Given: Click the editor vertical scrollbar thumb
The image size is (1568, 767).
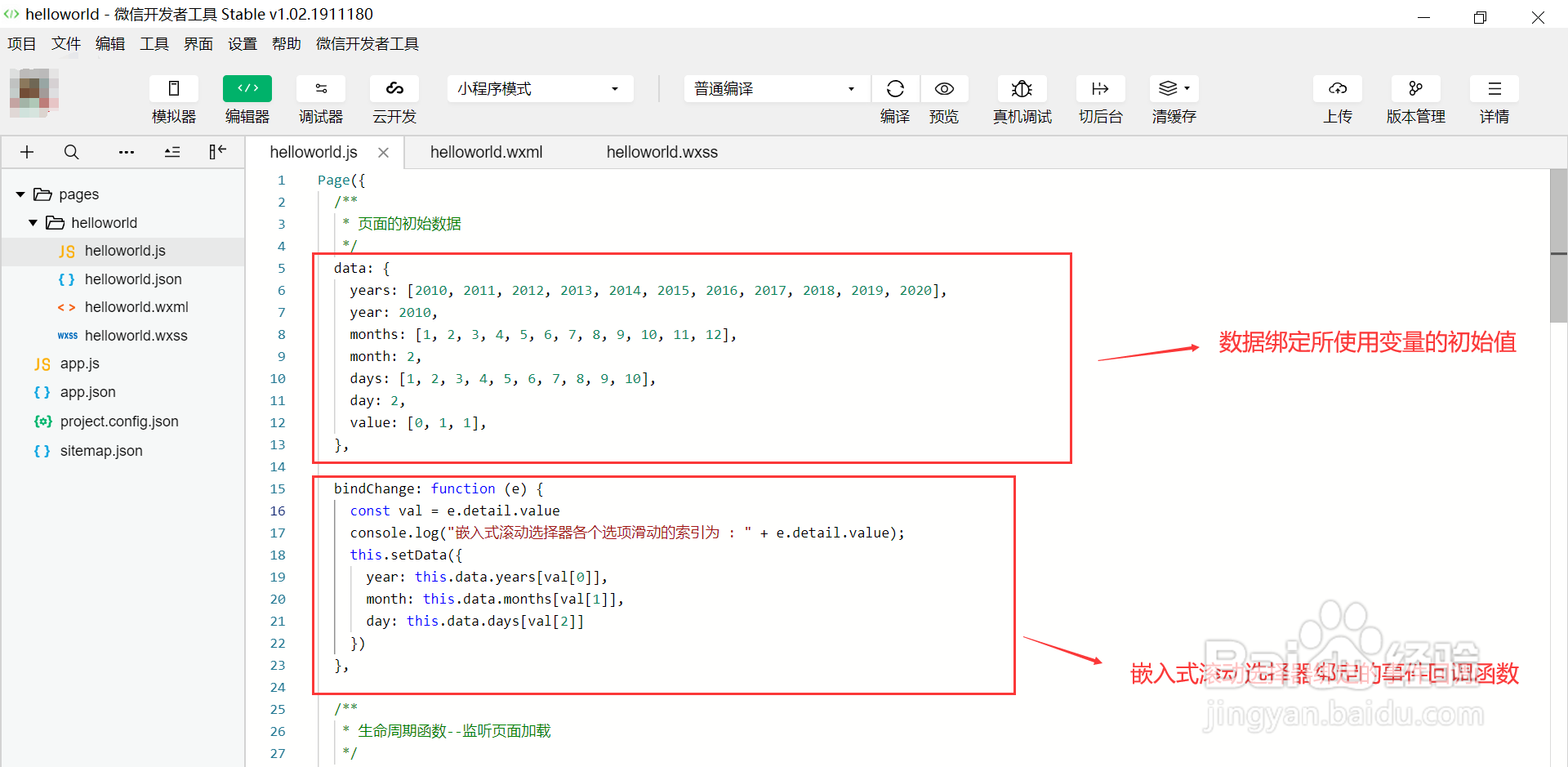Looking at the screenshot, I should click(1558, 246).
